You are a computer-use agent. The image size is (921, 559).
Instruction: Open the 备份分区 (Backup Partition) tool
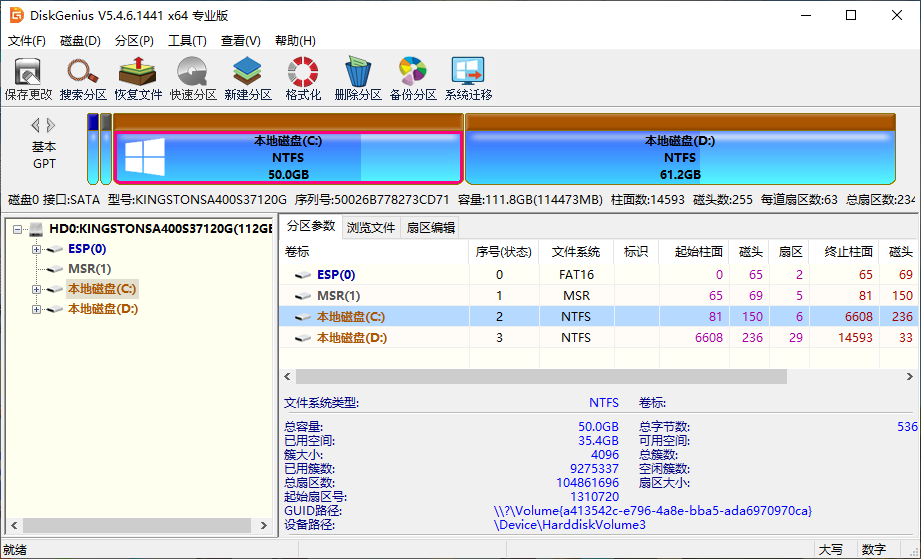(x=412, y=78)
